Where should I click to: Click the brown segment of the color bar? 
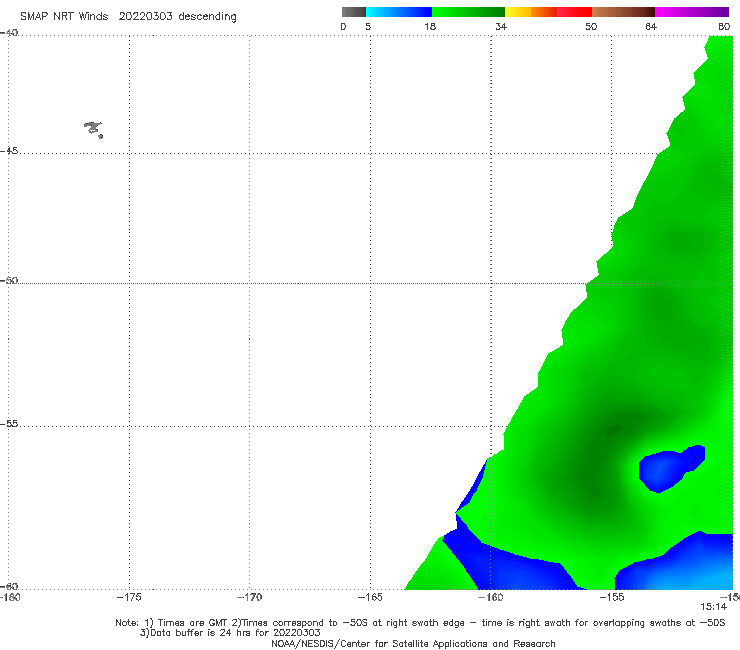(x=623, y=12)
